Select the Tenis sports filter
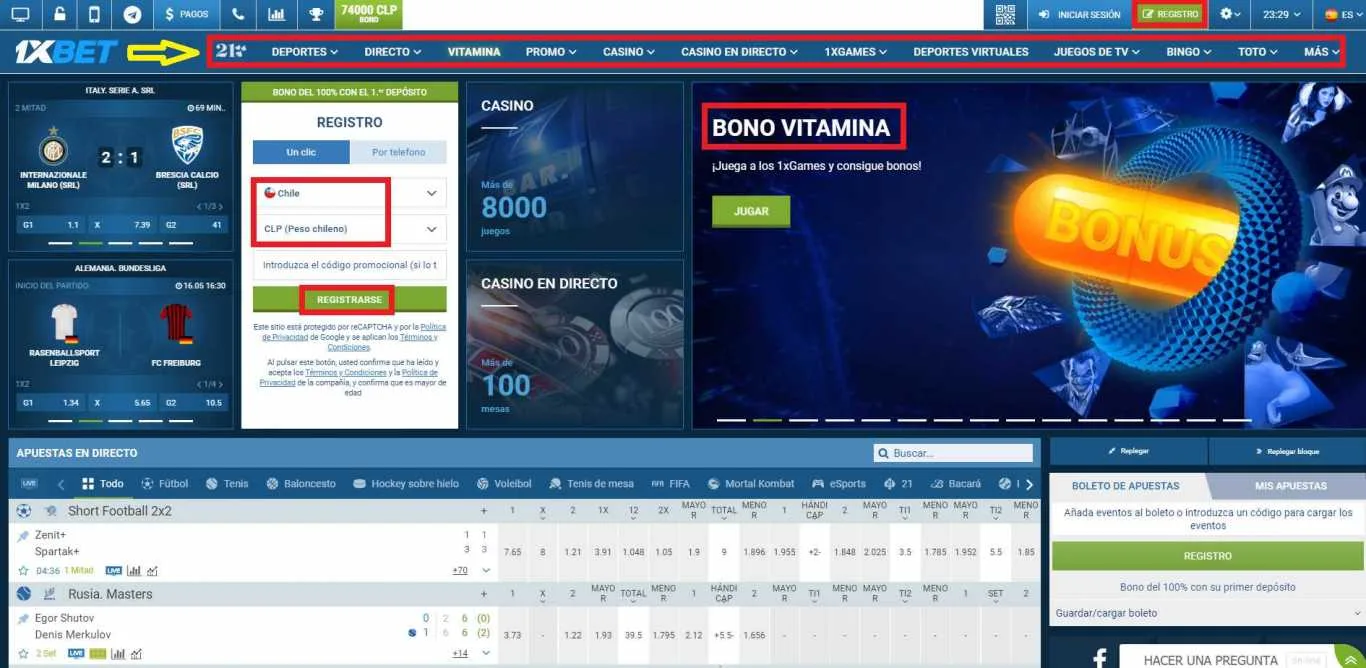The height and width of the screenshot is (668, 1366). (227, 483)
